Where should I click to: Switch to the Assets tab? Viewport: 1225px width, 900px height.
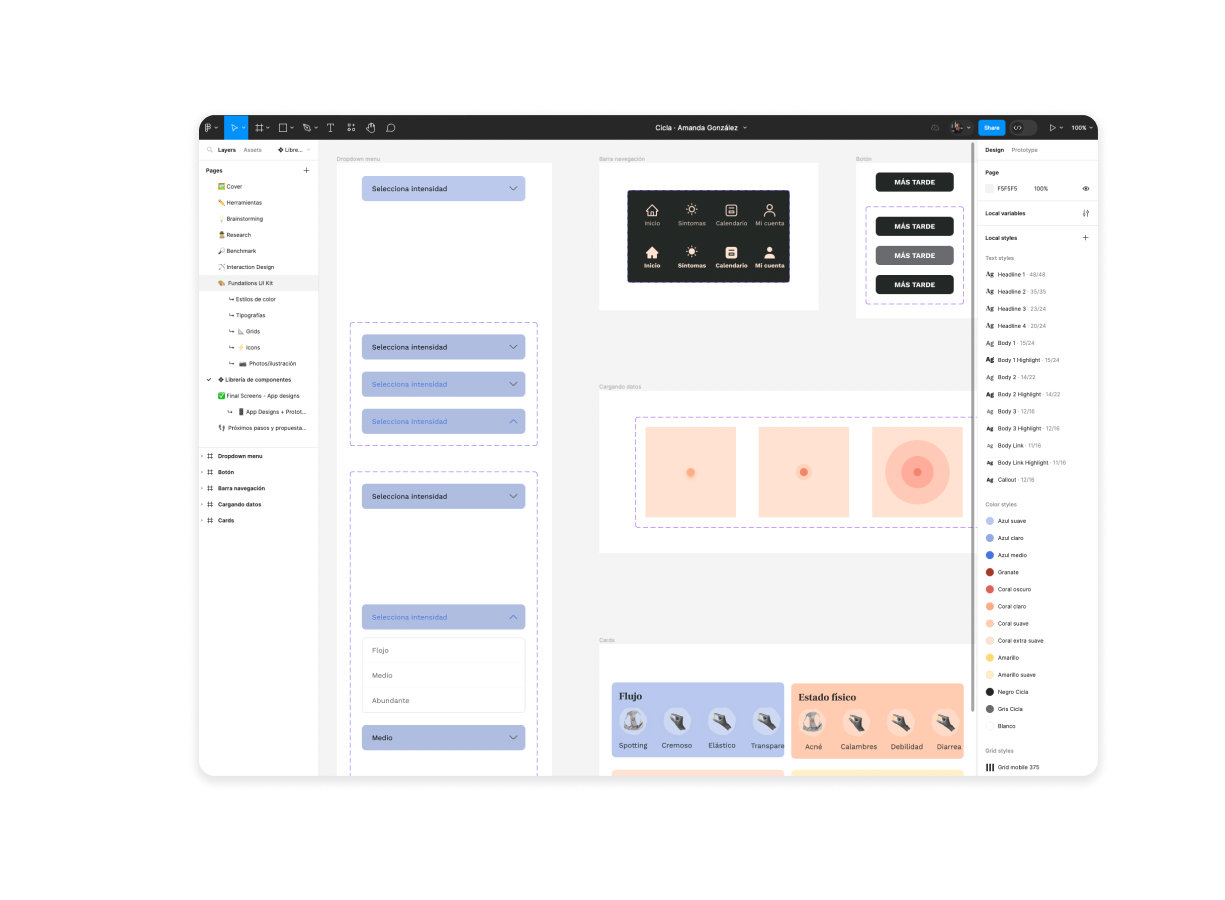(252, 150)
